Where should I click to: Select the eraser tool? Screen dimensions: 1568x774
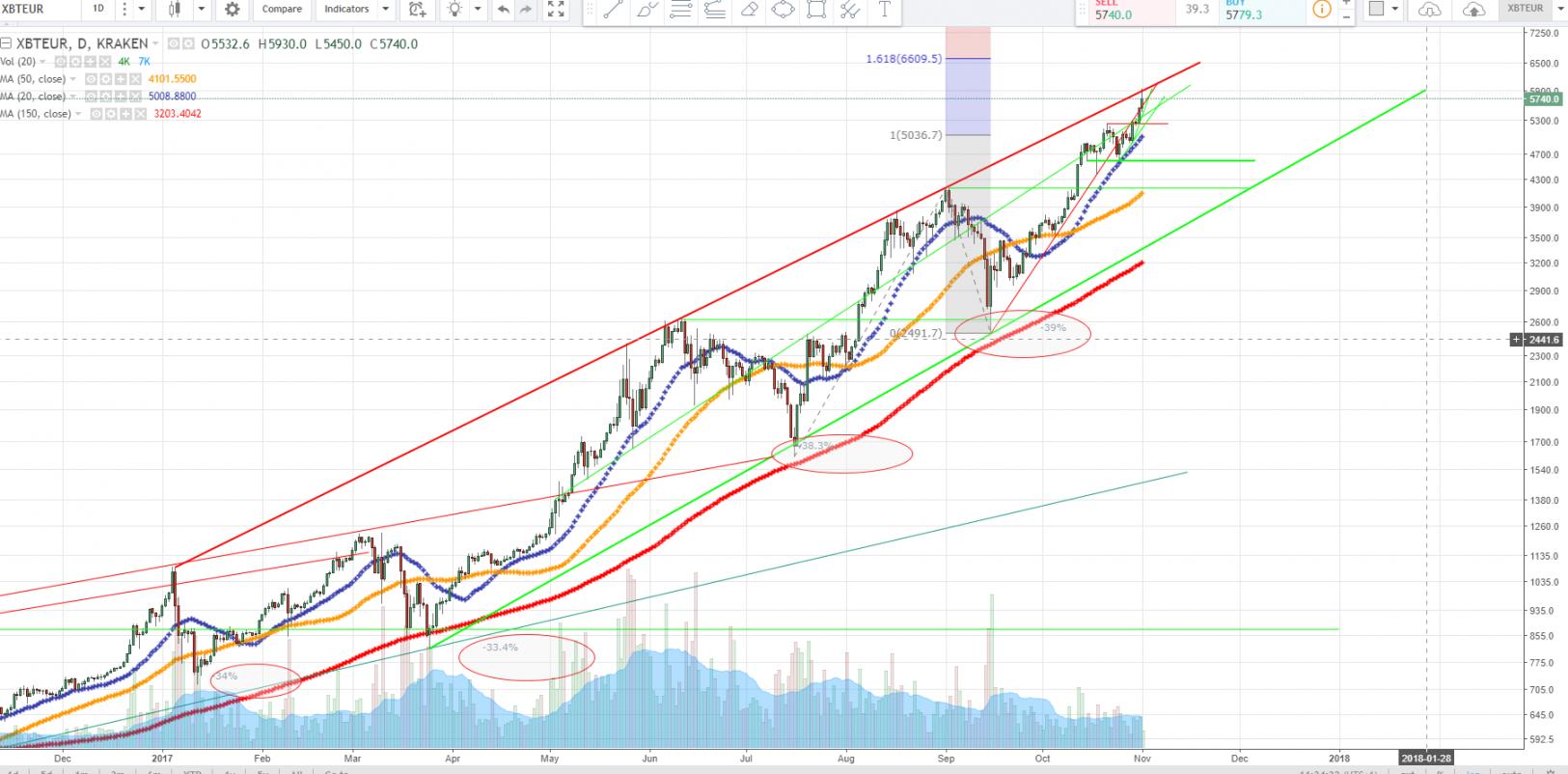pos(749,10)
